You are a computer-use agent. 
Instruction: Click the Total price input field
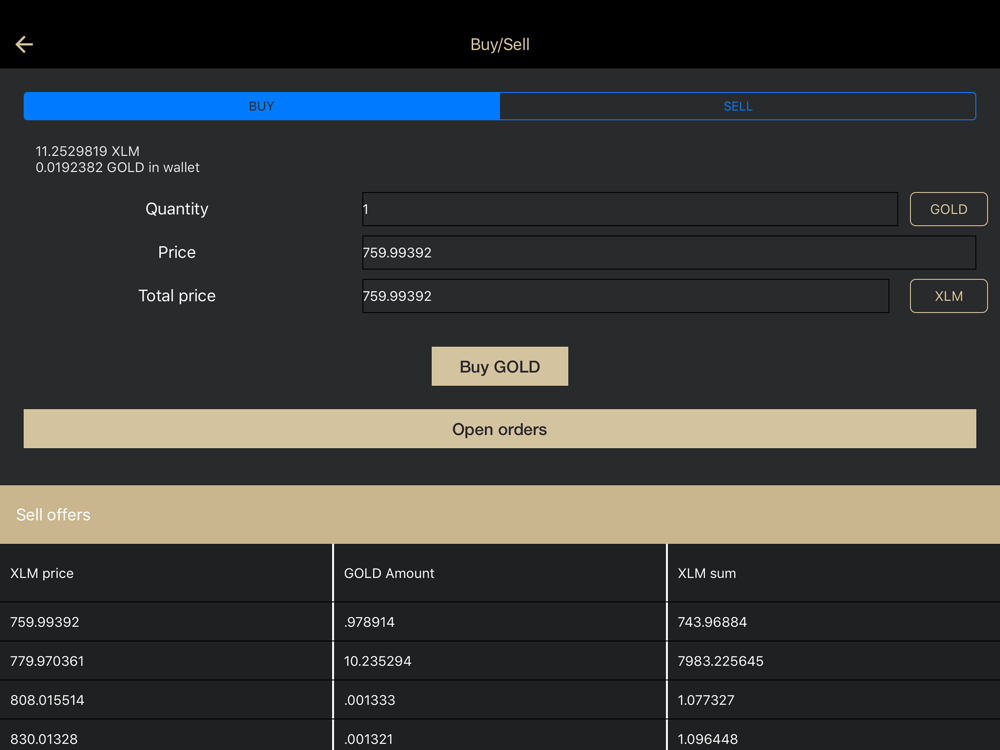coord(625,296)
